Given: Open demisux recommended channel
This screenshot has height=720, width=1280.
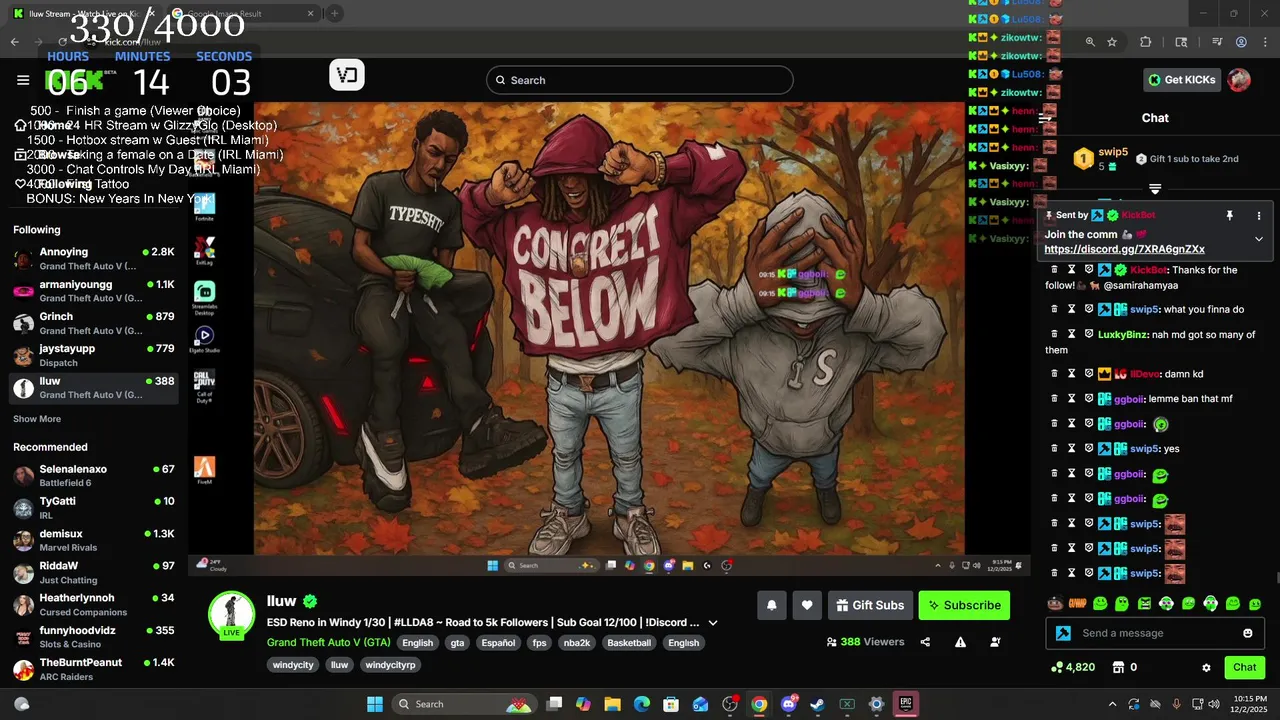Looking at the screenshot, I should pos(94,541).
